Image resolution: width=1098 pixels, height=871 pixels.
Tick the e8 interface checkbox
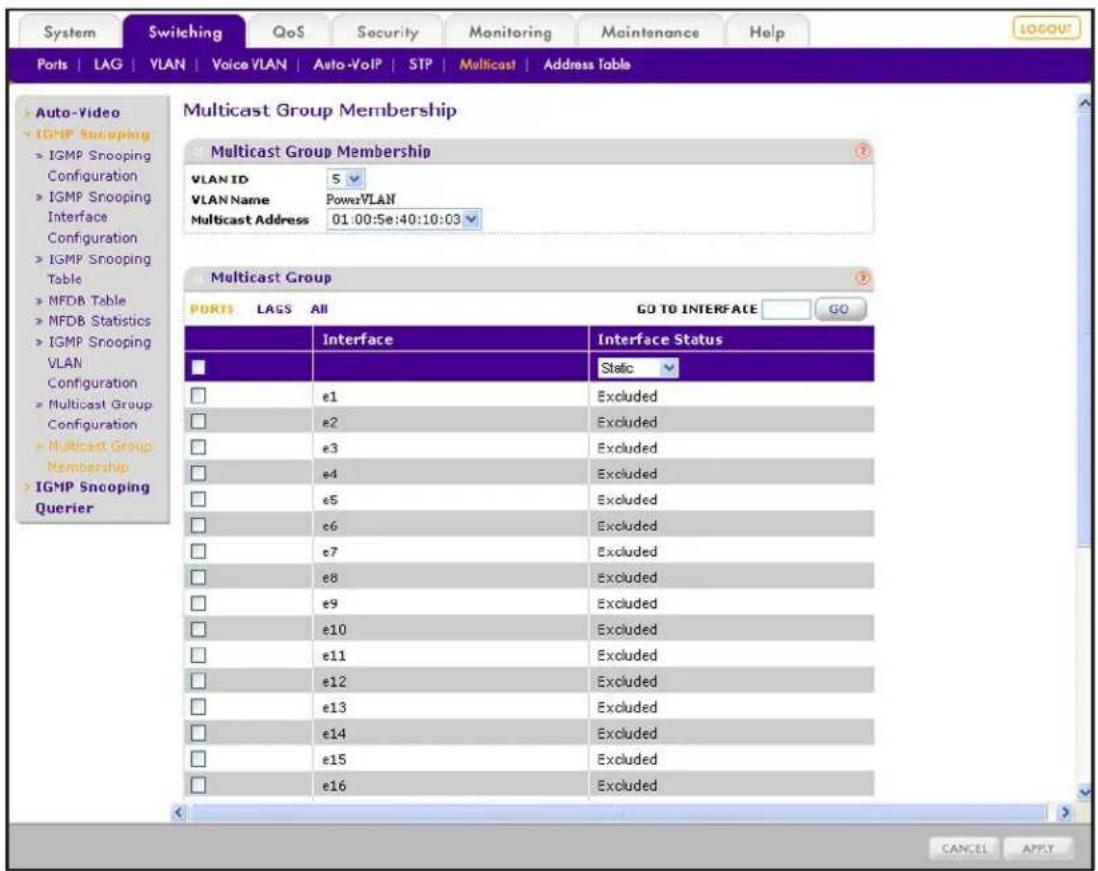(x=198, y=577)
